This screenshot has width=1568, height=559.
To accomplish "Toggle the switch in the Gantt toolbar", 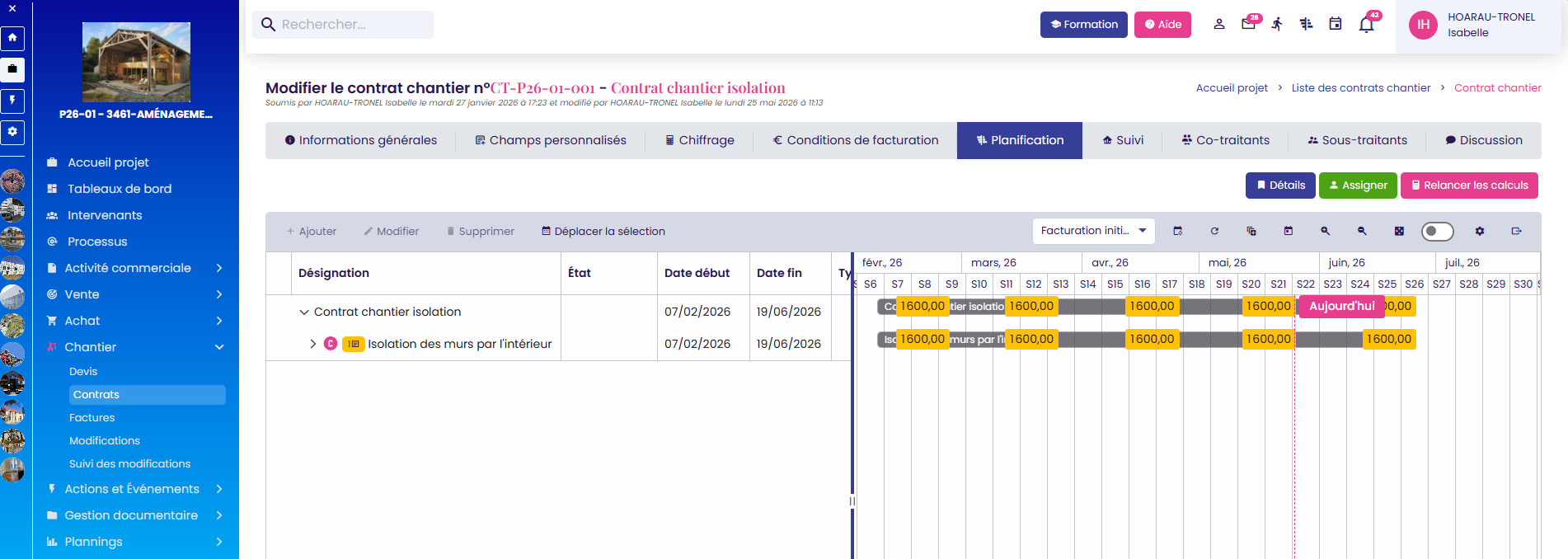I will pyautogui.click(x=1437, y=231).
